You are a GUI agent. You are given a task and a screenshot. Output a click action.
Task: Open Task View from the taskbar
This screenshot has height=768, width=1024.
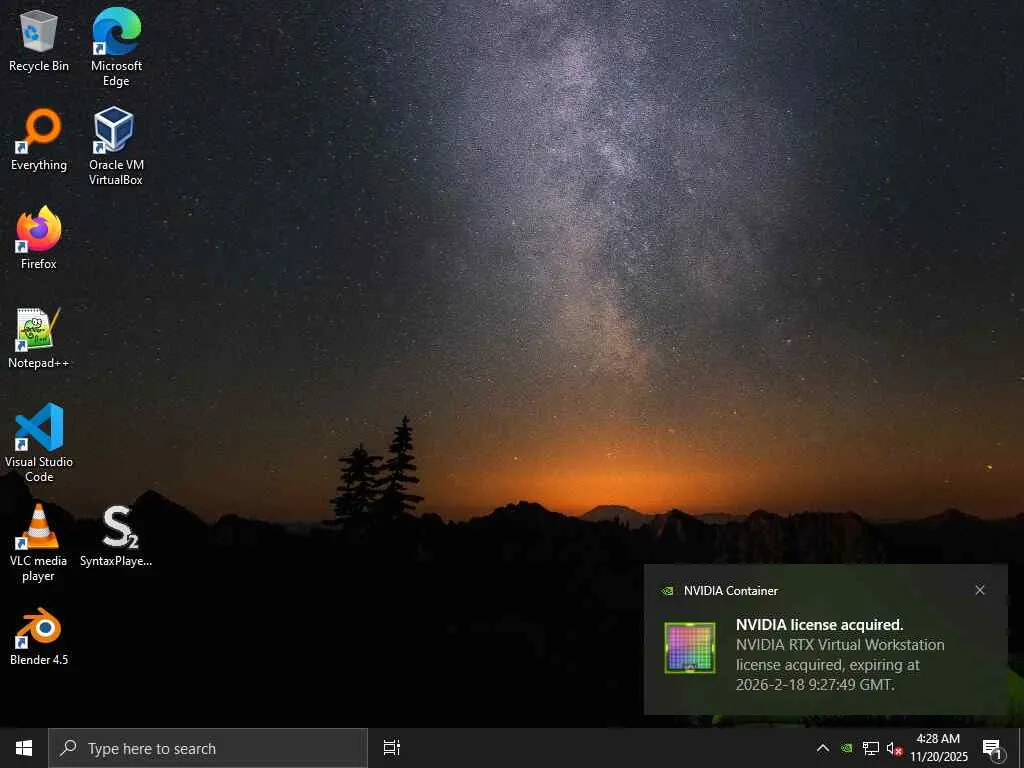click(x=391, y=748)
